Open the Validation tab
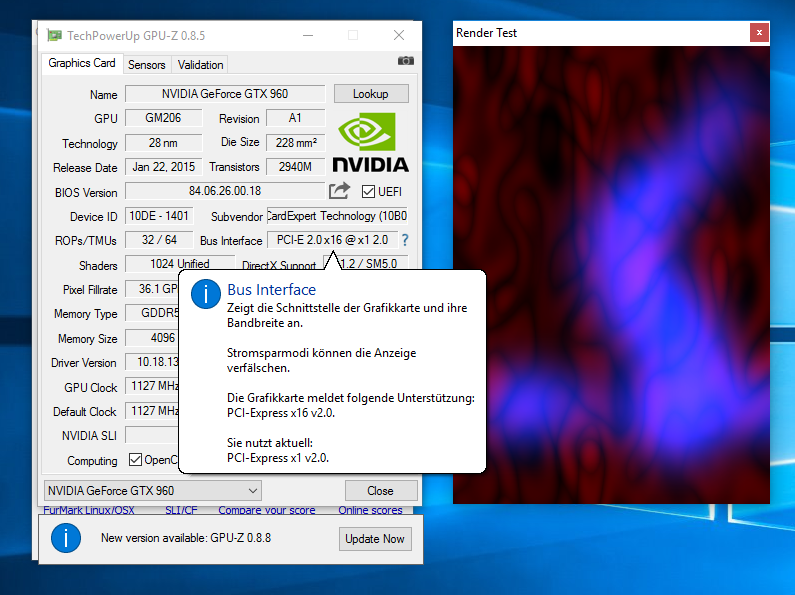 click(x=200, y=65)
